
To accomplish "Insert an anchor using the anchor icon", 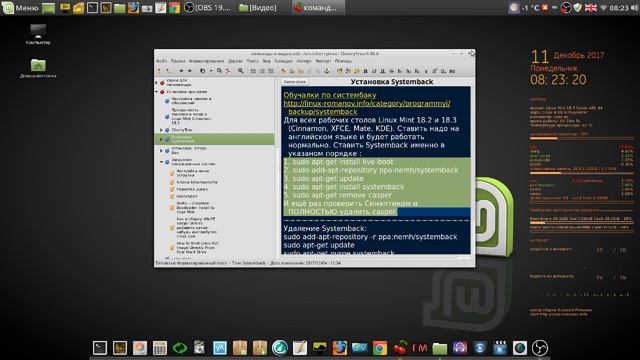I will coord(327,71).
